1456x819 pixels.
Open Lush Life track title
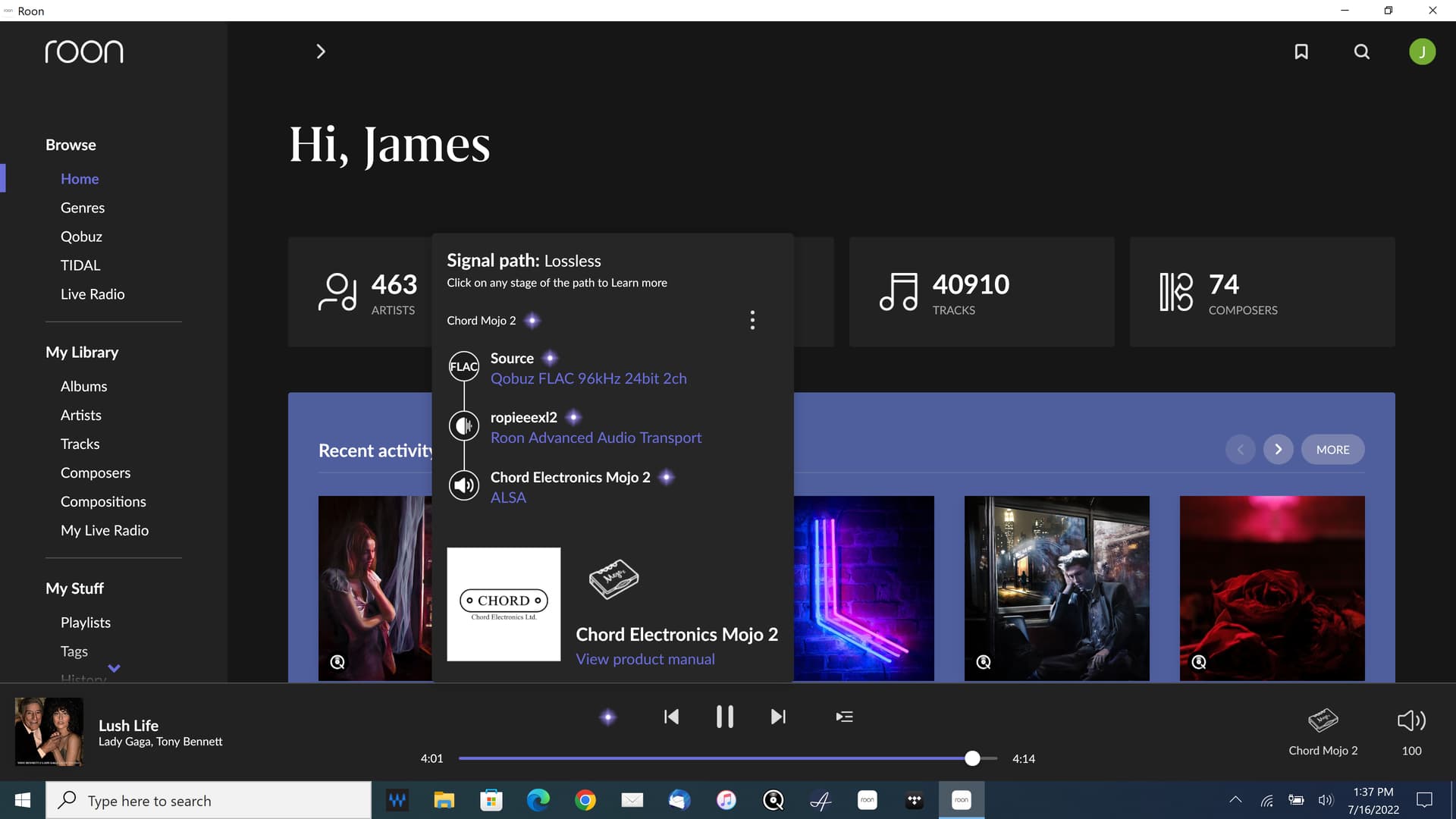(128, 725)
